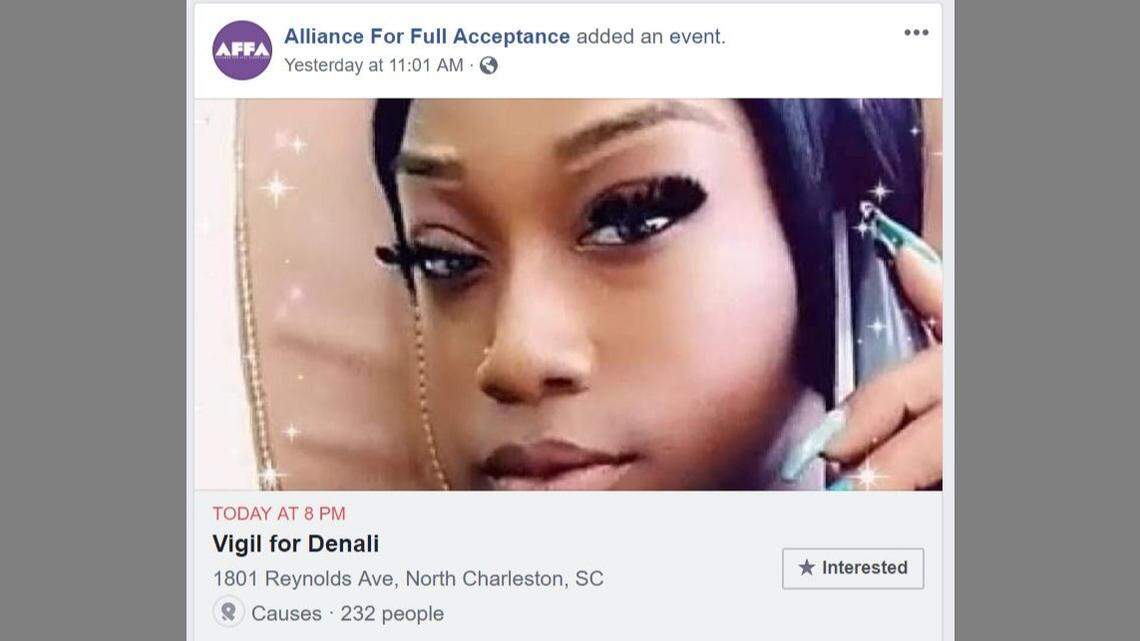1140x641 pixels.
Task: Mark yourself Interested in the vigil
Action: [853, 568]
